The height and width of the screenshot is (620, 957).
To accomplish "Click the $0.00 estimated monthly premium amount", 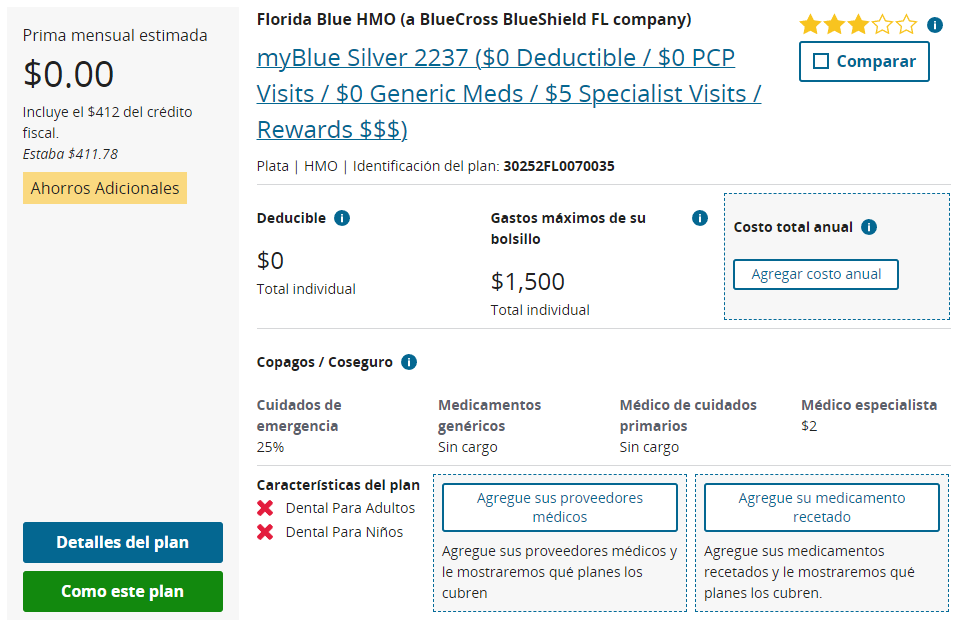I will (x=68, y=74).
